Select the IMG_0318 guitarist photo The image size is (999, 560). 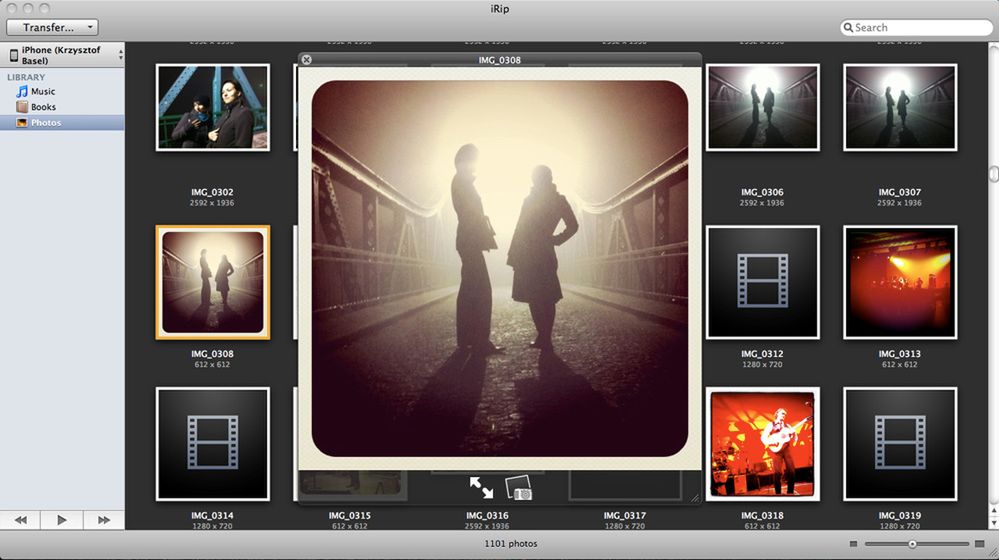tap(762, 443)
